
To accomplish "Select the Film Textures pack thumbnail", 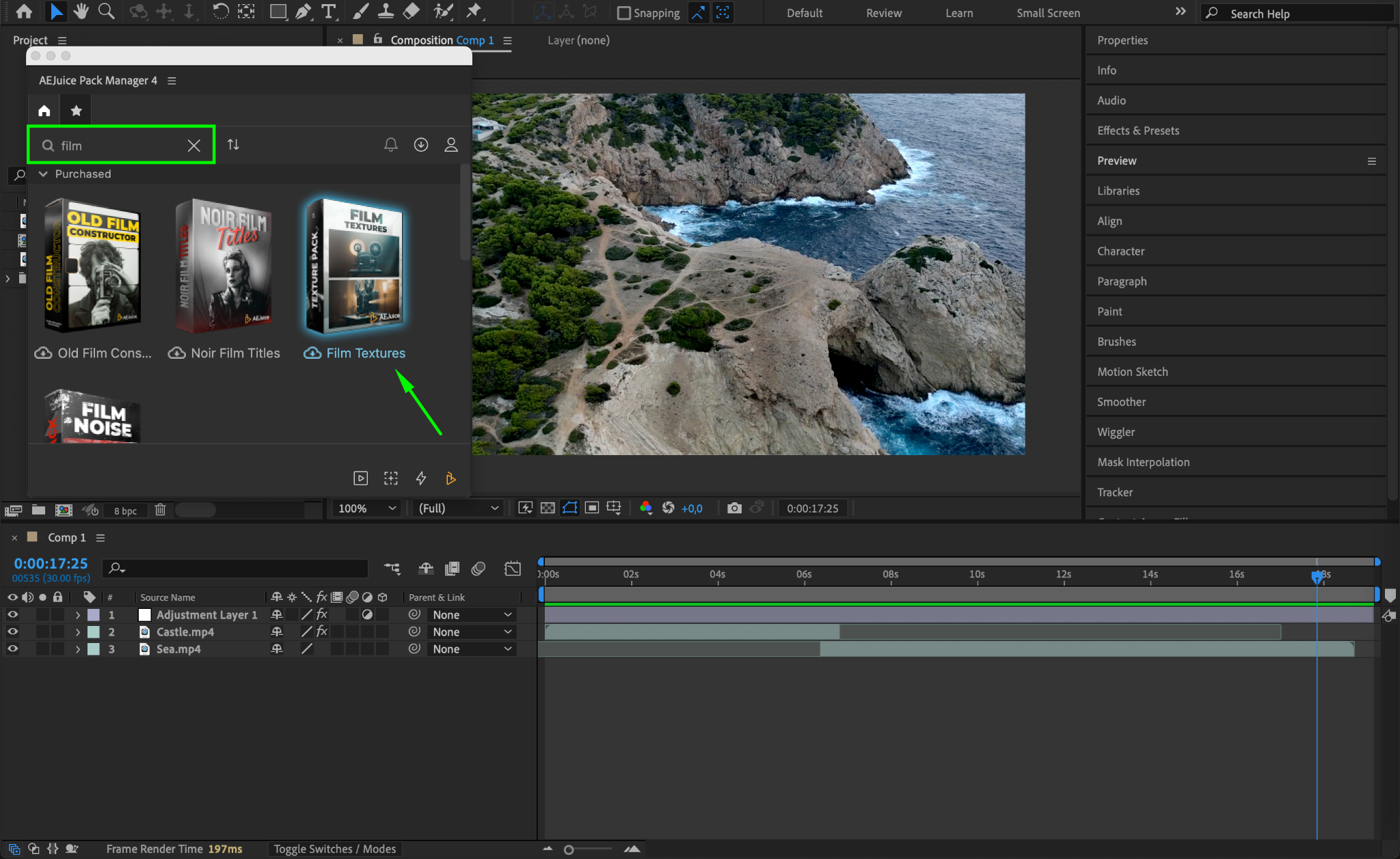I will tap(355, 266).
